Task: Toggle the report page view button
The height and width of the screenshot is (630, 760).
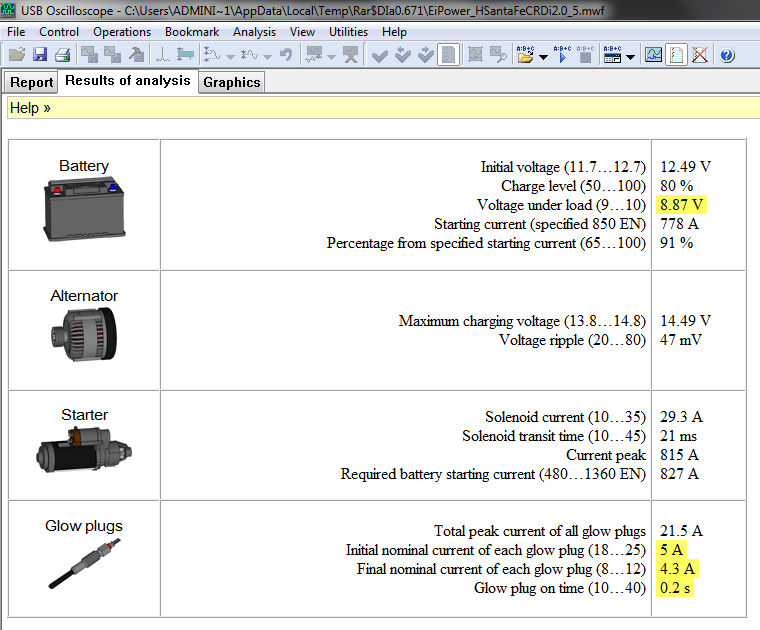Action: pyautogui.click(x=677, y=55)
